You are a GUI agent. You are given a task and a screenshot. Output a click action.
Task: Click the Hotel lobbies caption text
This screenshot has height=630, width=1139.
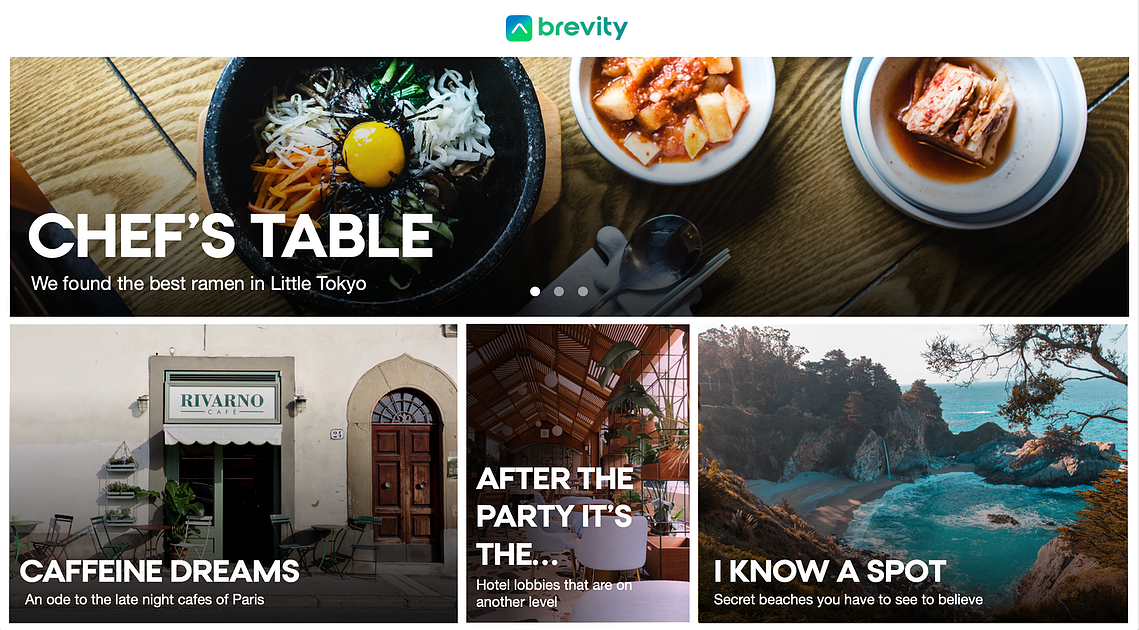click(554, 593)
